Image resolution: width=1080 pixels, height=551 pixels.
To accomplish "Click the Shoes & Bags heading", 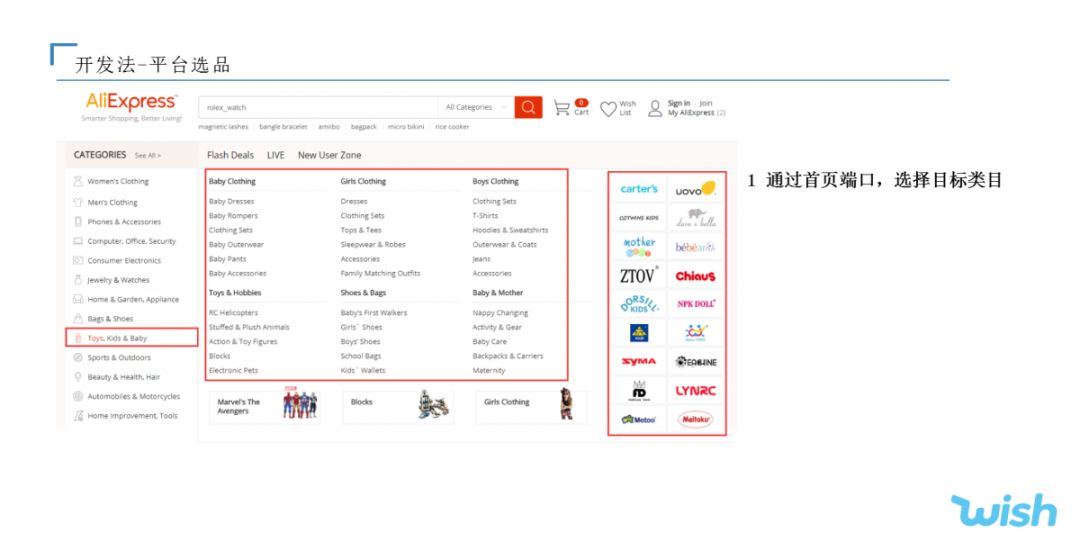I will pos(363,293).
